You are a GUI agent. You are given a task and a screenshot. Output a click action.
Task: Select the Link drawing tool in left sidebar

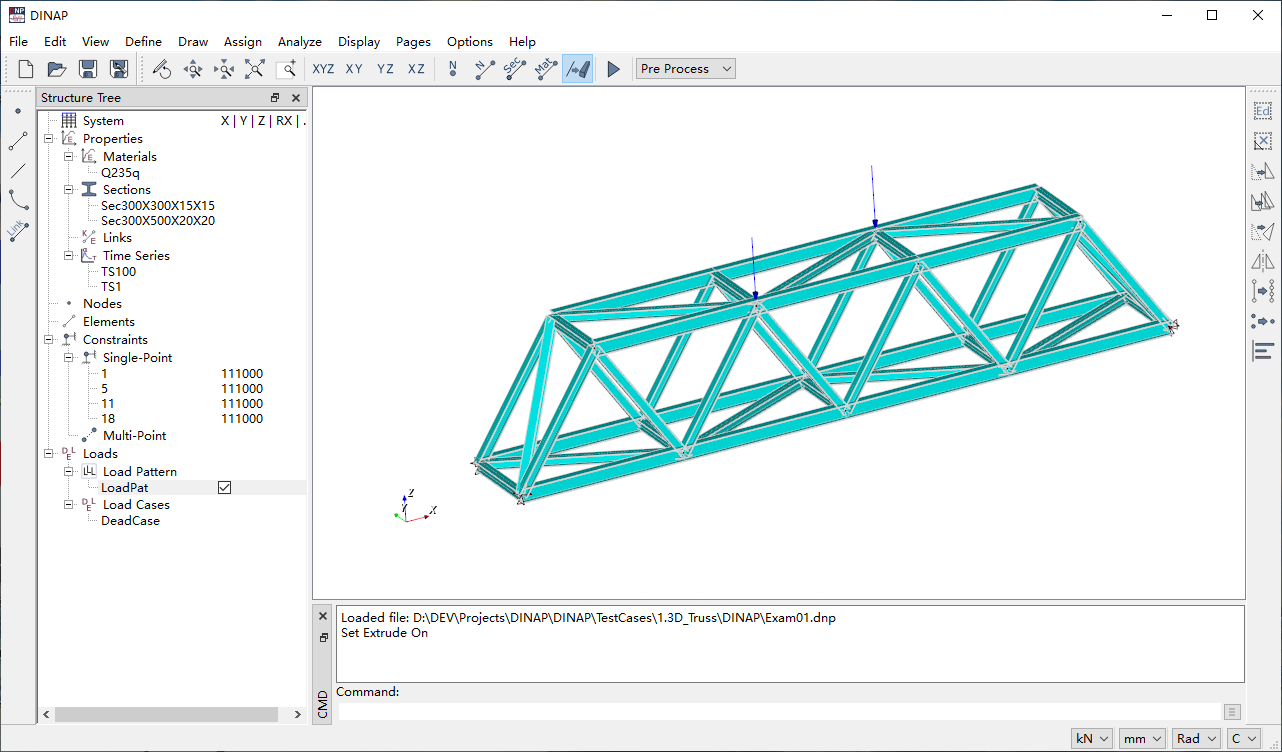click(17, 231)
